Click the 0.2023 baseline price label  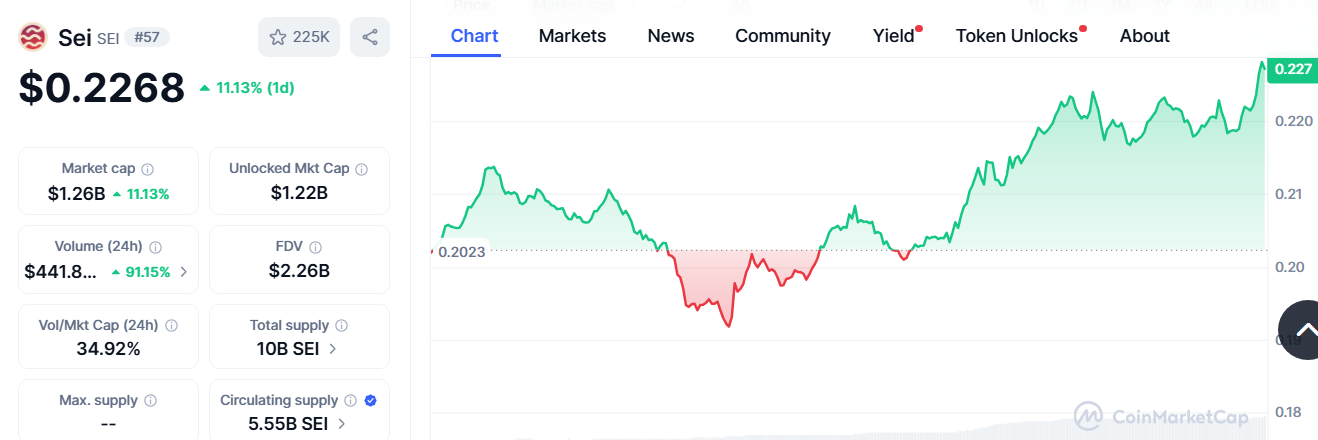[x=462, y=252]
